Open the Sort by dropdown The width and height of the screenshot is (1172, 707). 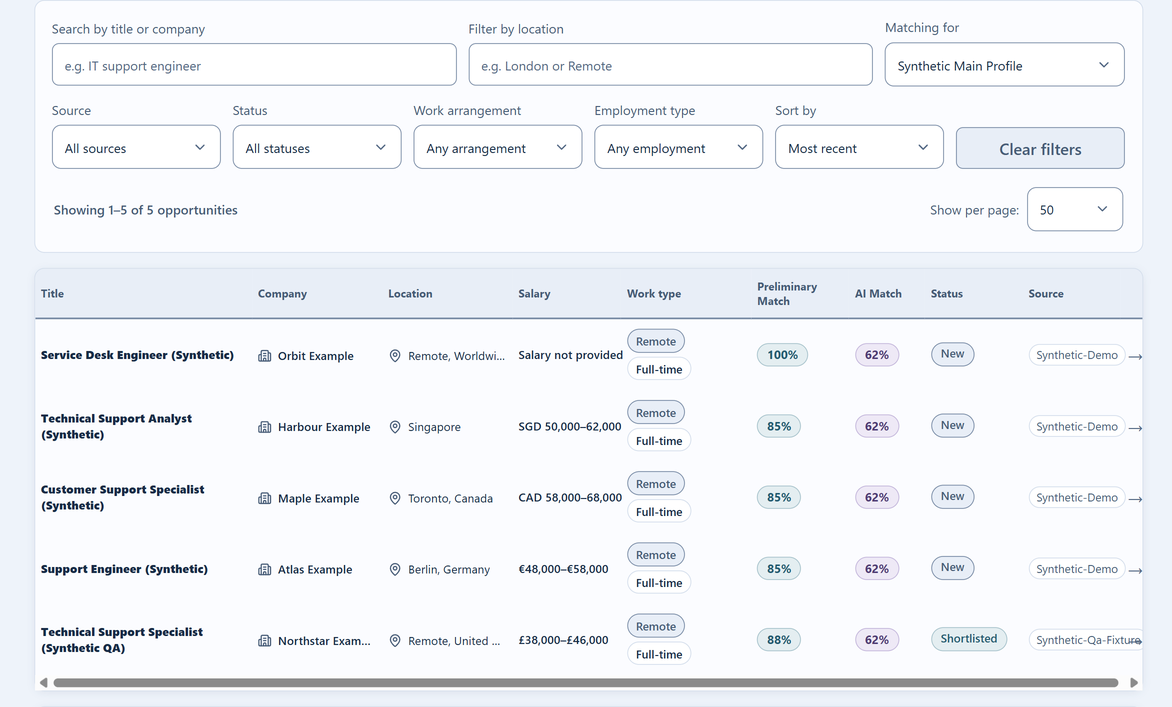pyautogui.click(x=860, y=147)
